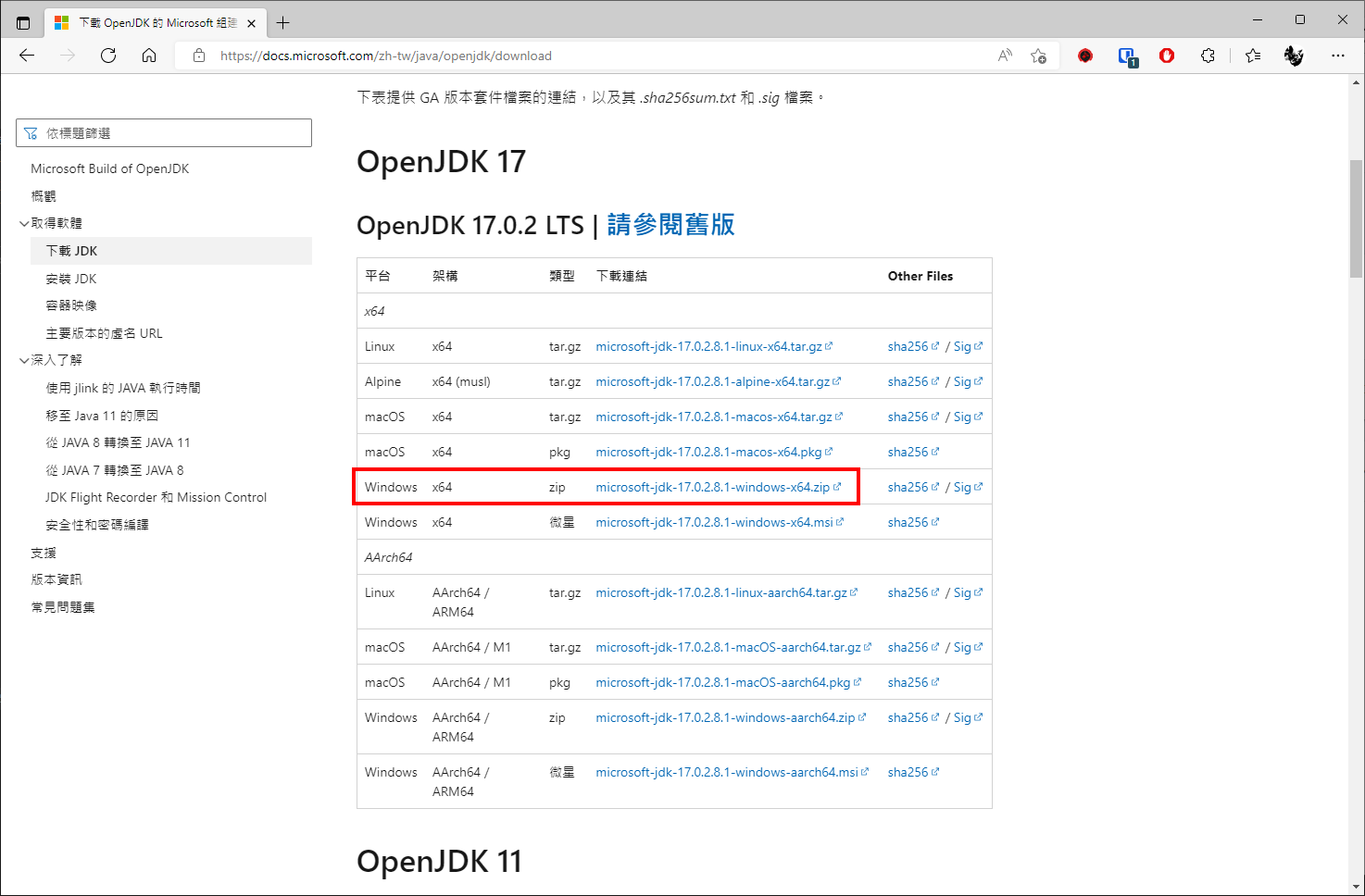Open 容器映像 sidebar item
Viewport: 1365px width, 896px height.
pyautogui.click(x=71, y=305)
